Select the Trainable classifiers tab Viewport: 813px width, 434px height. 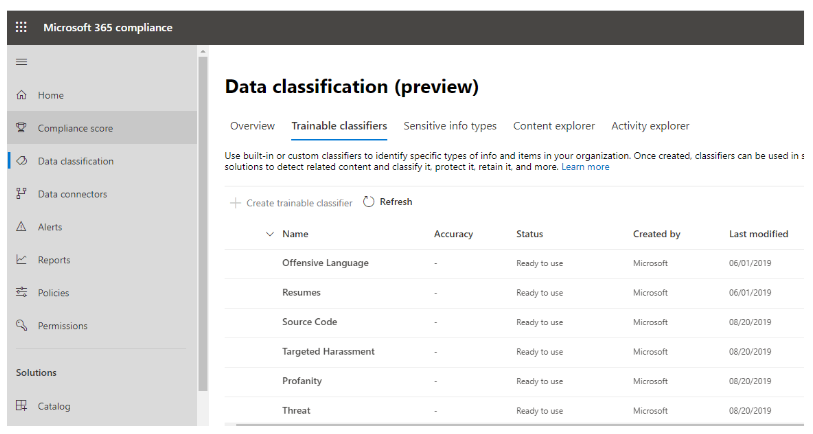[x=339, y=126]
